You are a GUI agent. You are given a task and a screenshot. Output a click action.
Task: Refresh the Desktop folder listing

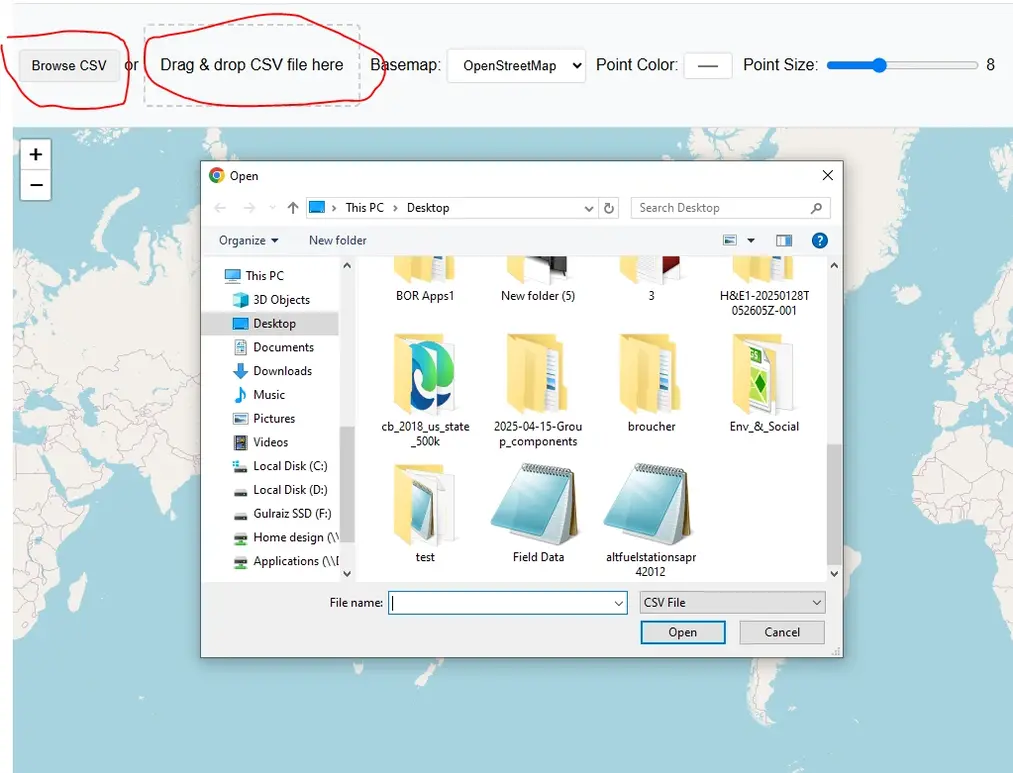(x=609, y=208)
